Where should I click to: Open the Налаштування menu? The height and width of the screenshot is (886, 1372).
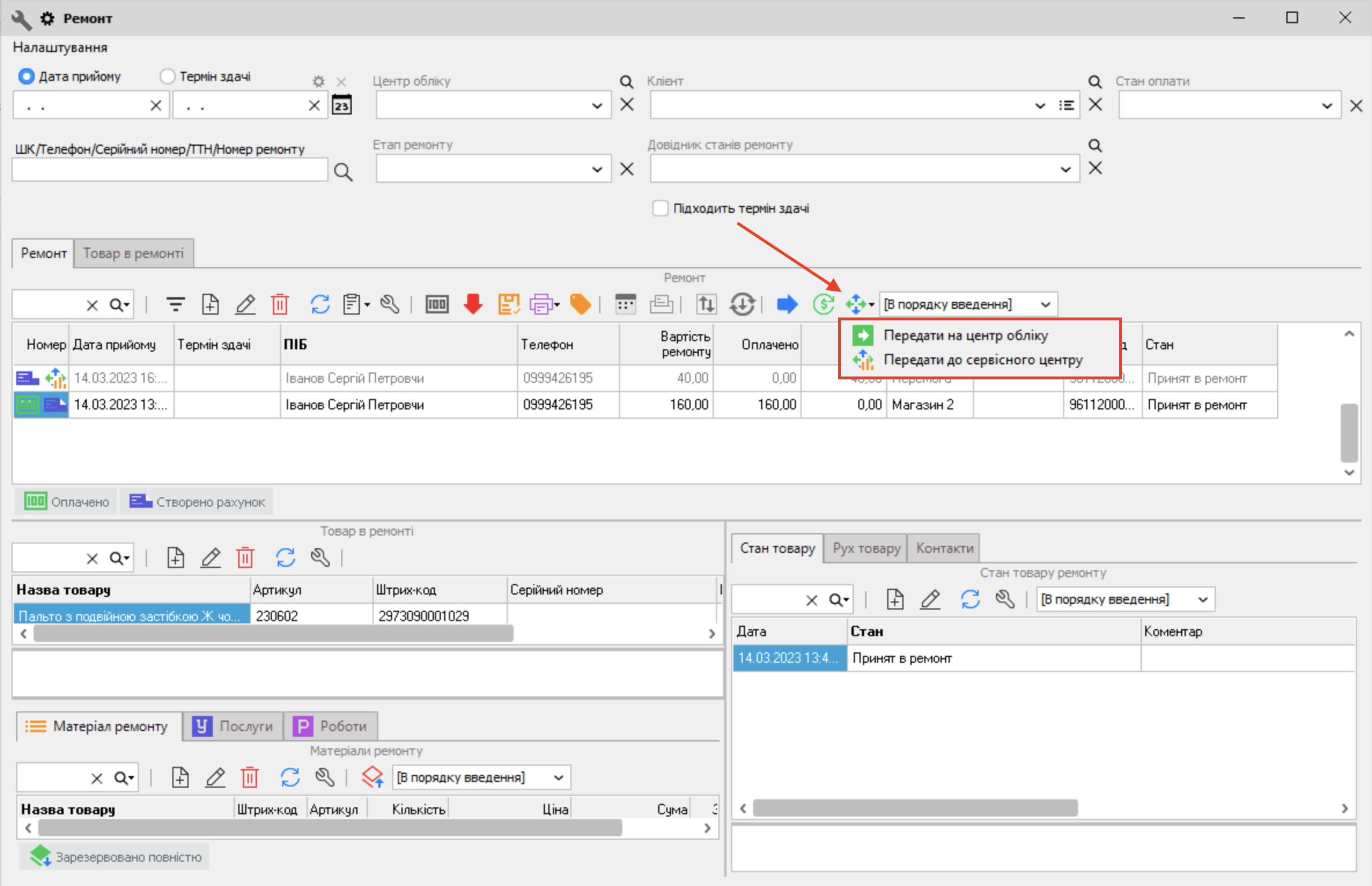[x=60, y=47]
